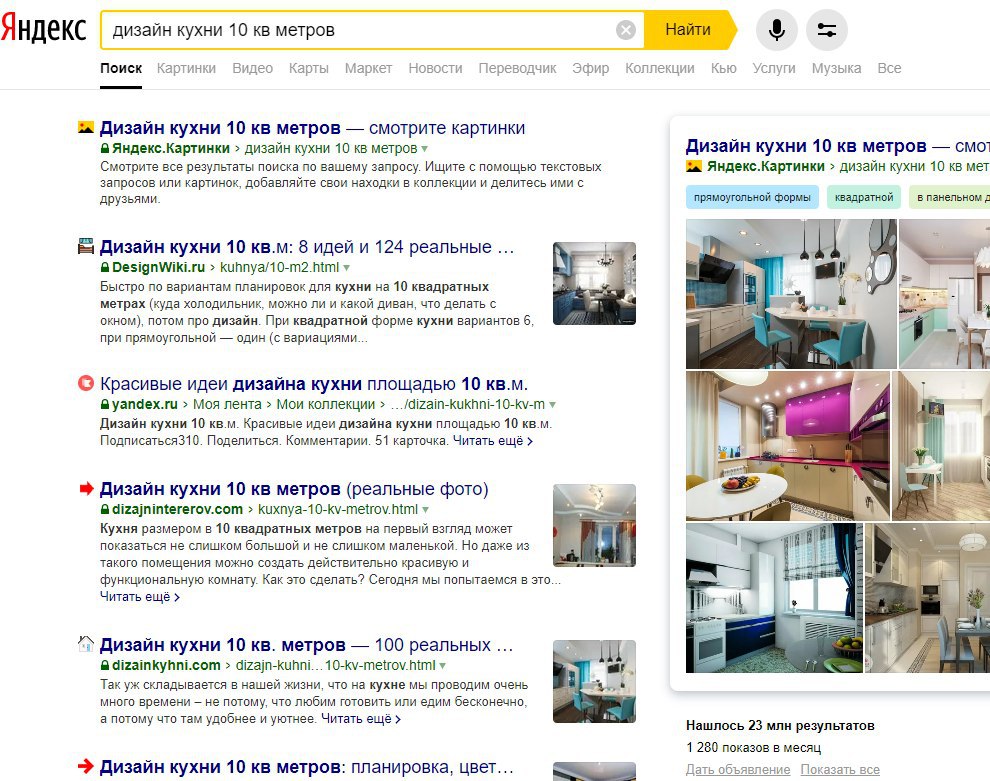Viewport: 990px width, 781px height.
Task: Click the Yandex Images favicon of first result
Action: (86, 128)
